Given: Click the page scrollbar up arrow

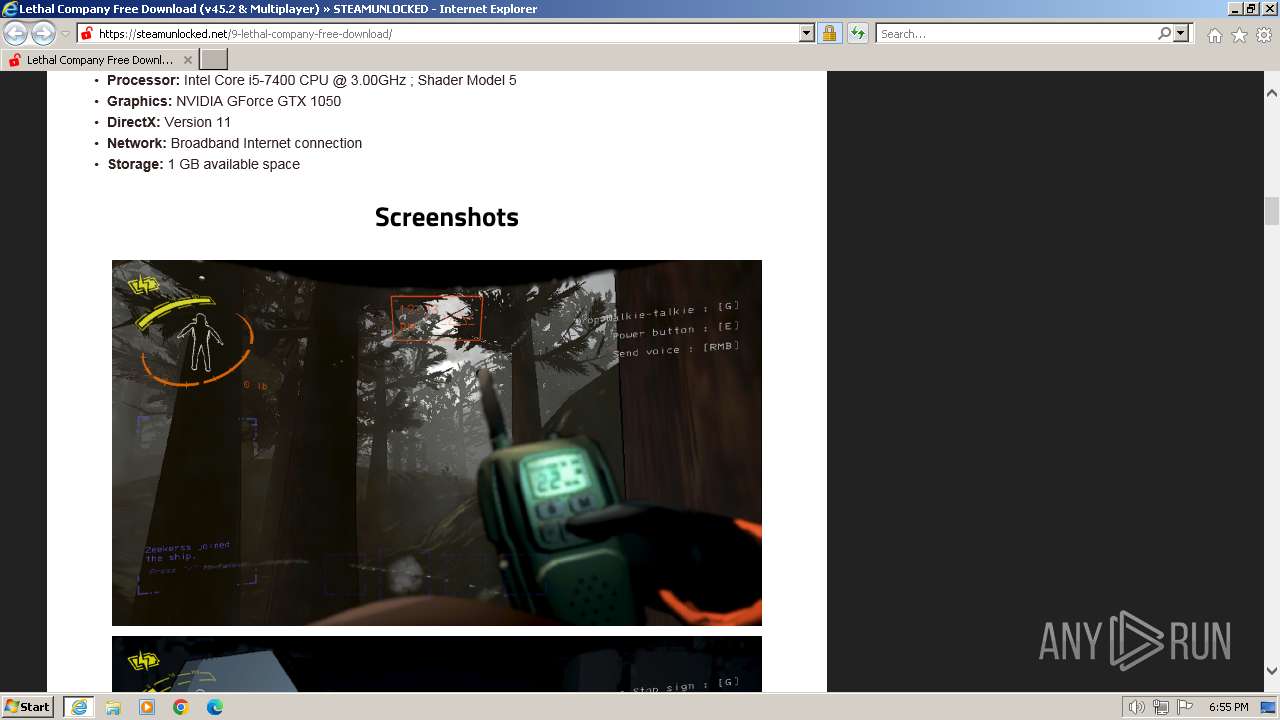Looking at the screenshot, I should 1272,92.
